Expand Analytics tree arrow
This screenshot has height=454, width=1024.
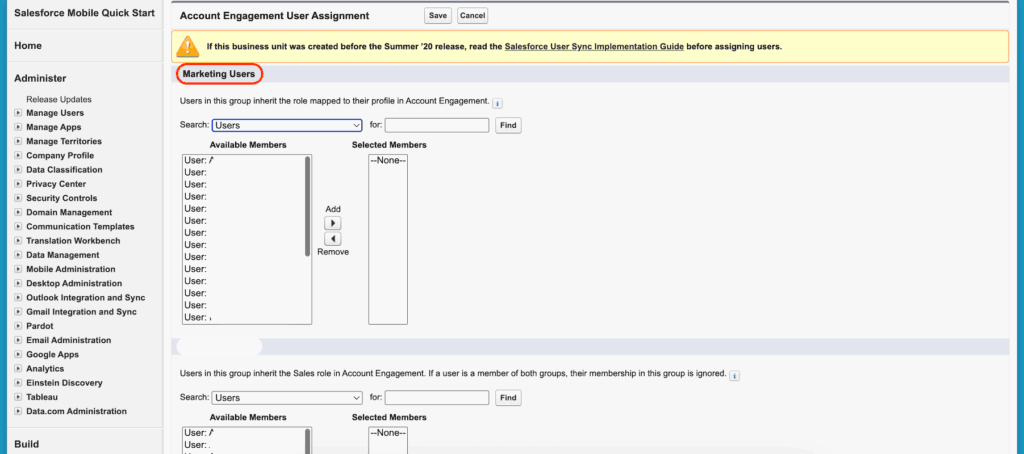18,369
